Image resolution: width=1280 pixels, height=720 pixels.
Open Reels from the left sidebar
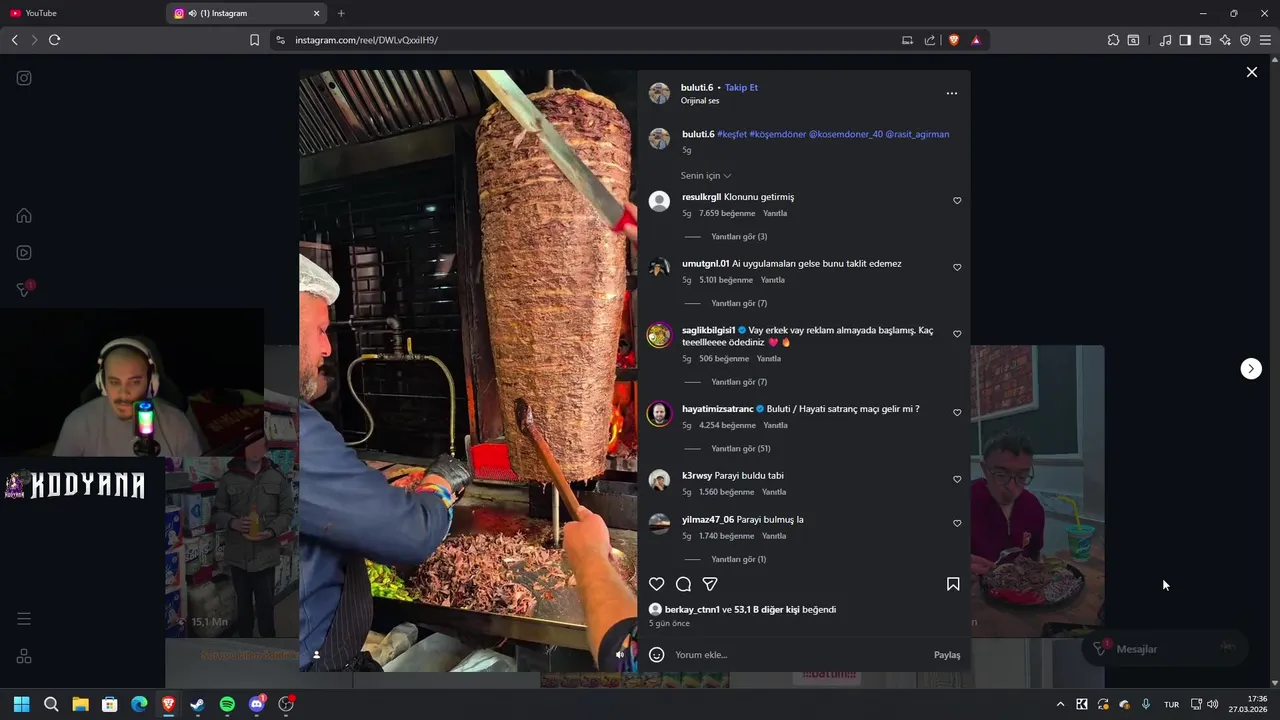click(x=24, y=253)
